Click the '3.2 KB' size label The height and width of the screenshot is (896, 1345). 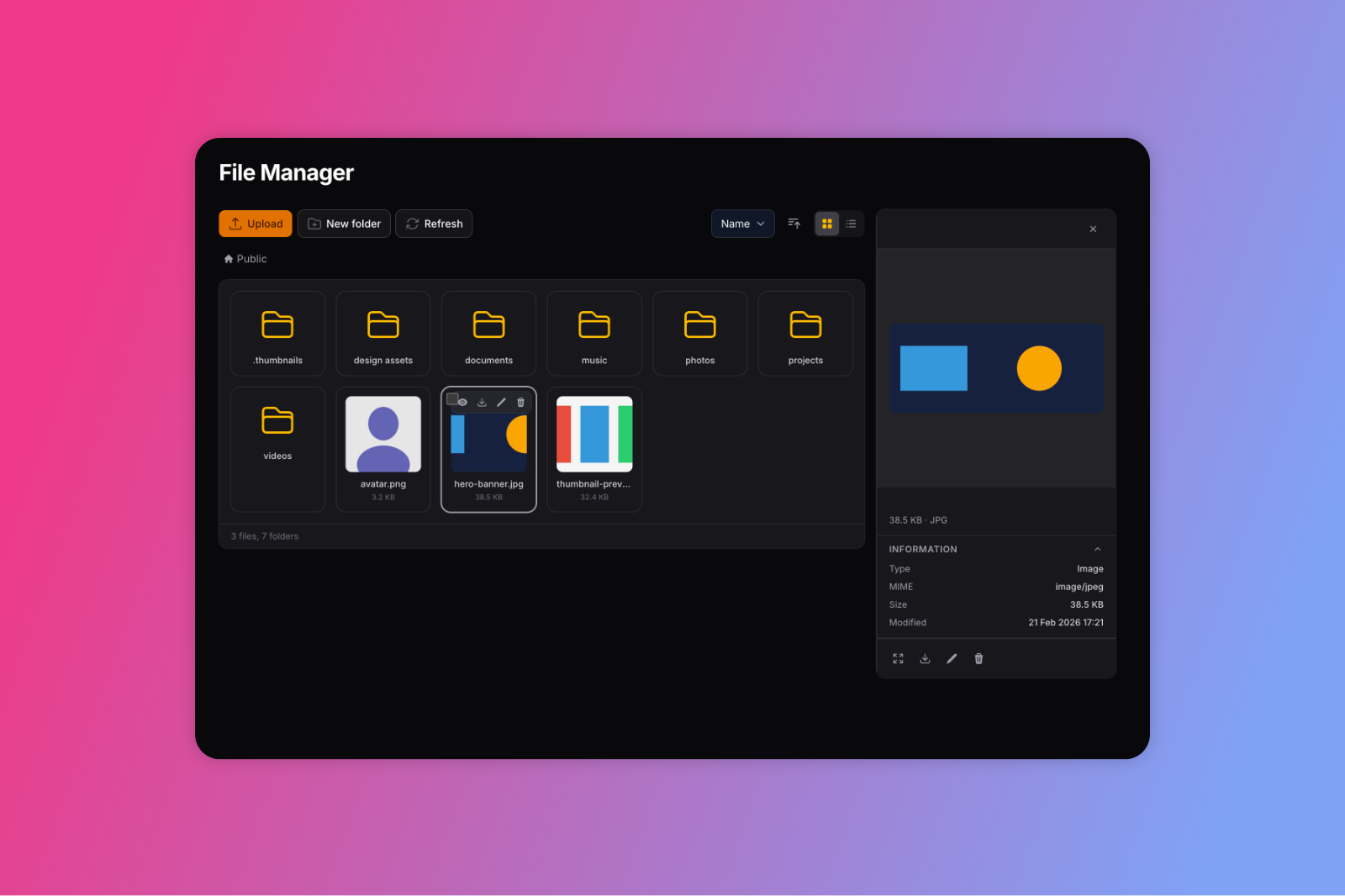(383, 498)
